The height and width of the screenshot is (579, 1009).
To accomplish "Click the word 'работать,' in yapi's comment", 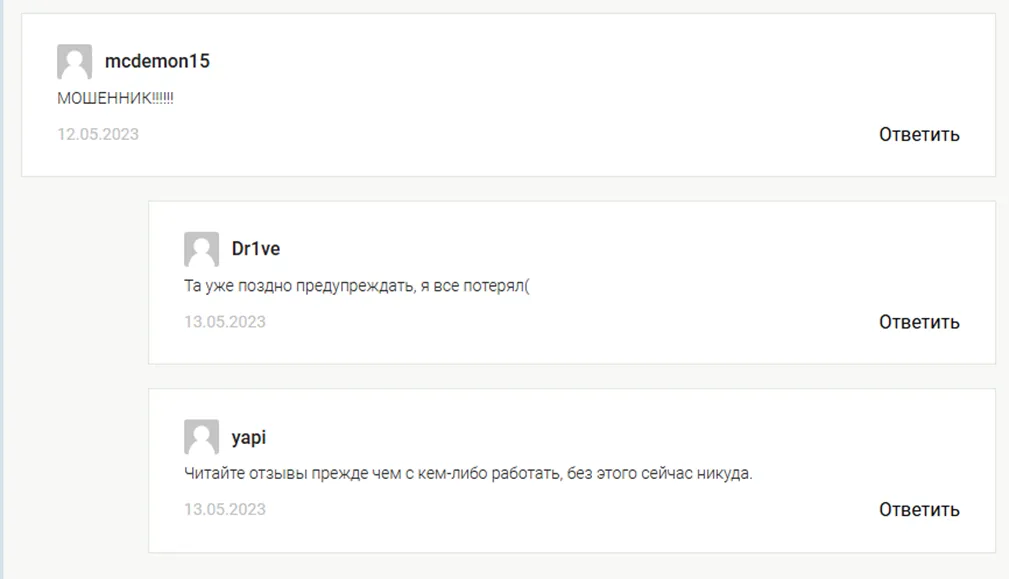I will pos(527,473).
